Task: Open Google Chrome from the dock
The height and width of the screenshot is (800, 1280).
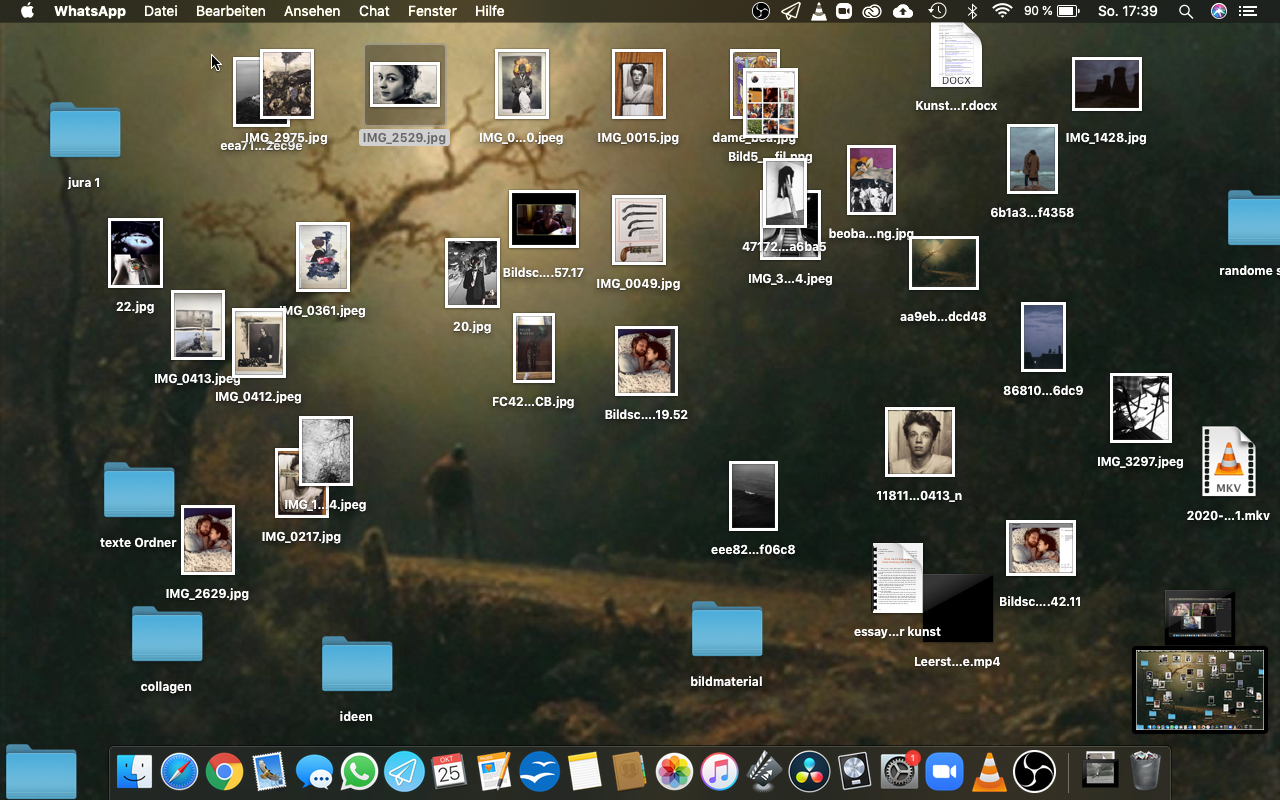Action: pyautogui.click(x=225, y=772)
